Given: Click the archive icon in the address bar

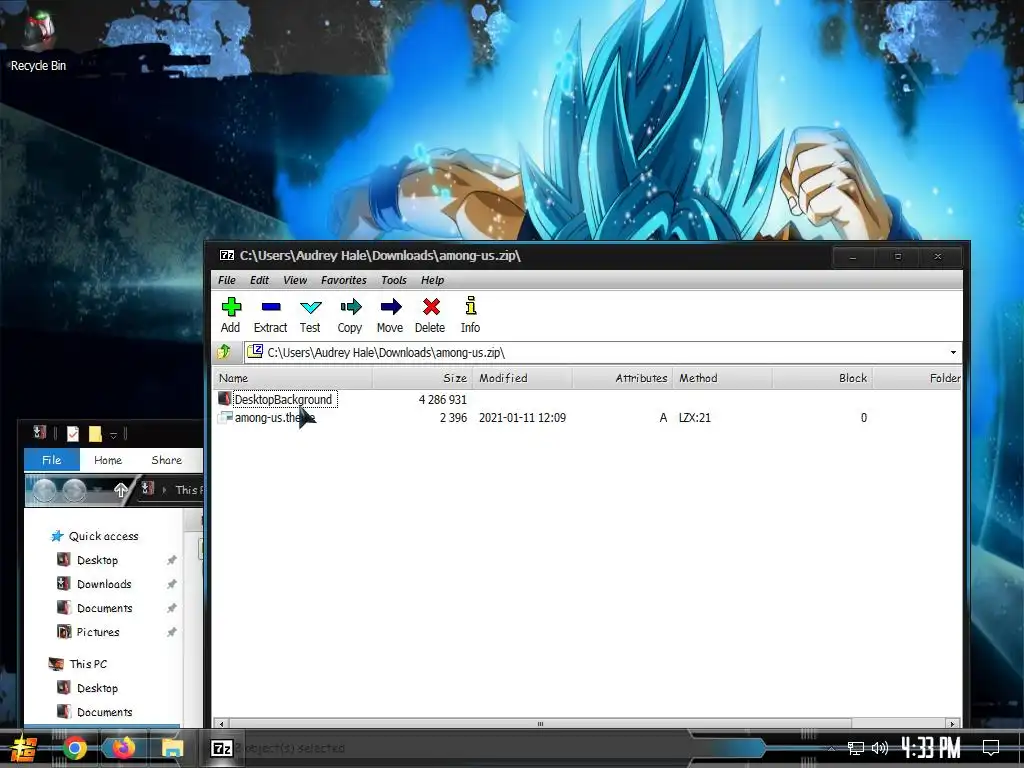Looking at the screenshot, I should click(x=255, y=351).
